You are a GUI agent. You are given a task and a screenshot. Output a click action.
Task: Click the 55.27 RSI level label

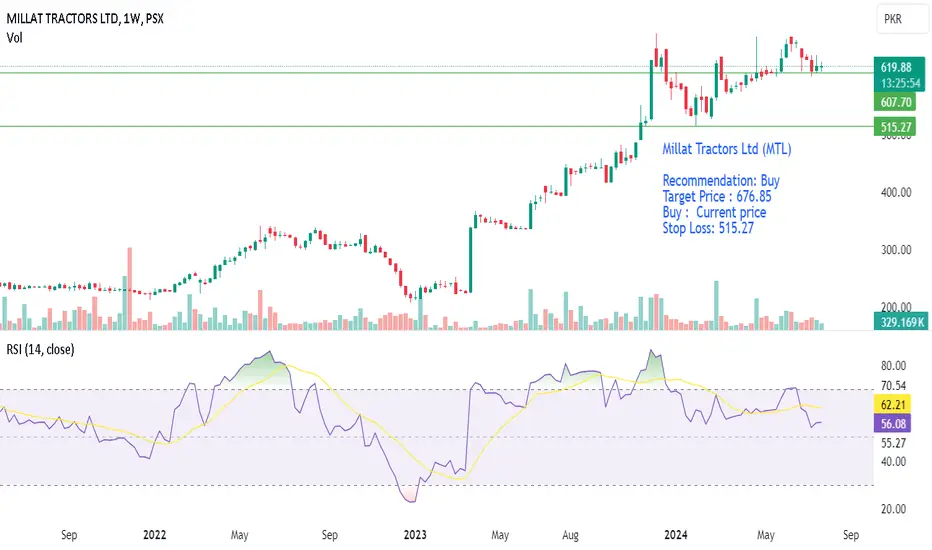click(893, 443)
